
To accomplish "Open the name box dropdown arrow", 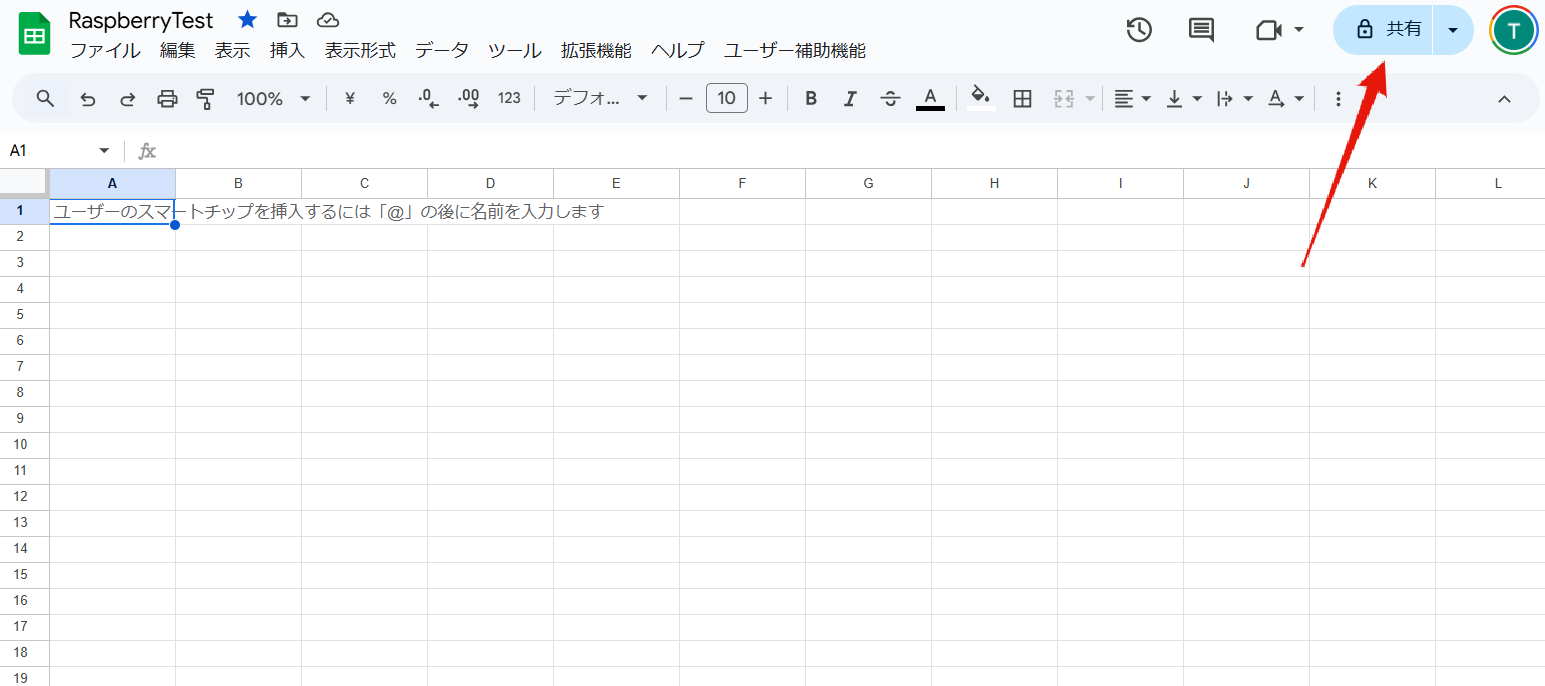I will pyautogui.click(x=104, y=151).
